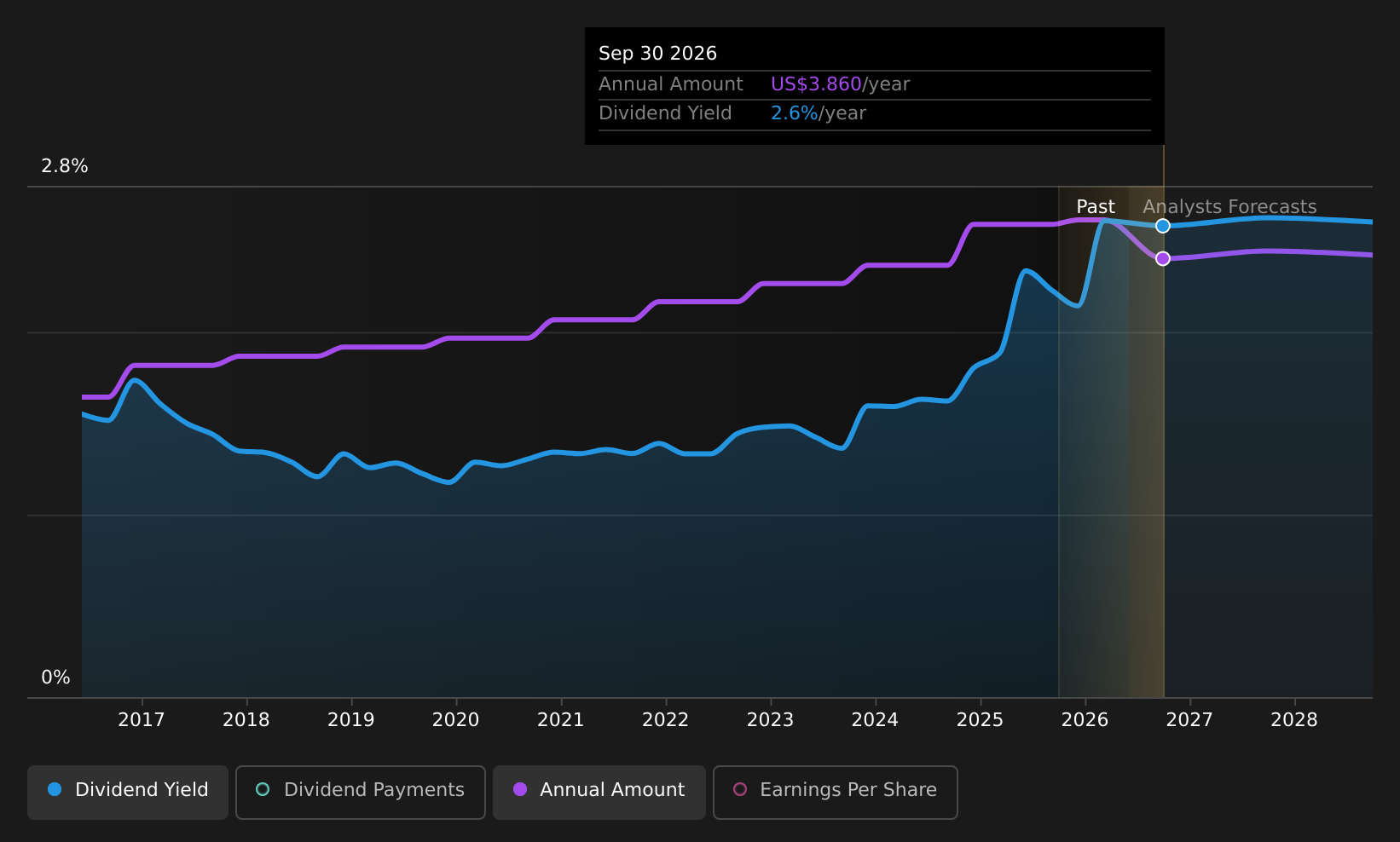1400x842 pixels.
Task: Click the 2022 x-axis label
Action: (x=666, y=720)
